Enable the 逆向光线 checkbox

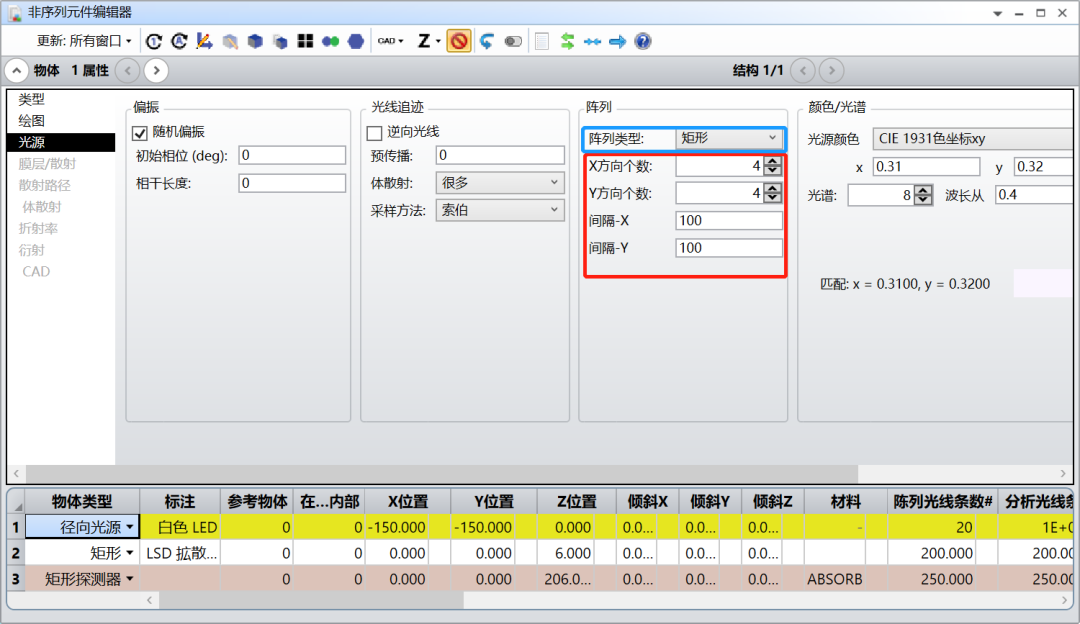click(375, 132)
